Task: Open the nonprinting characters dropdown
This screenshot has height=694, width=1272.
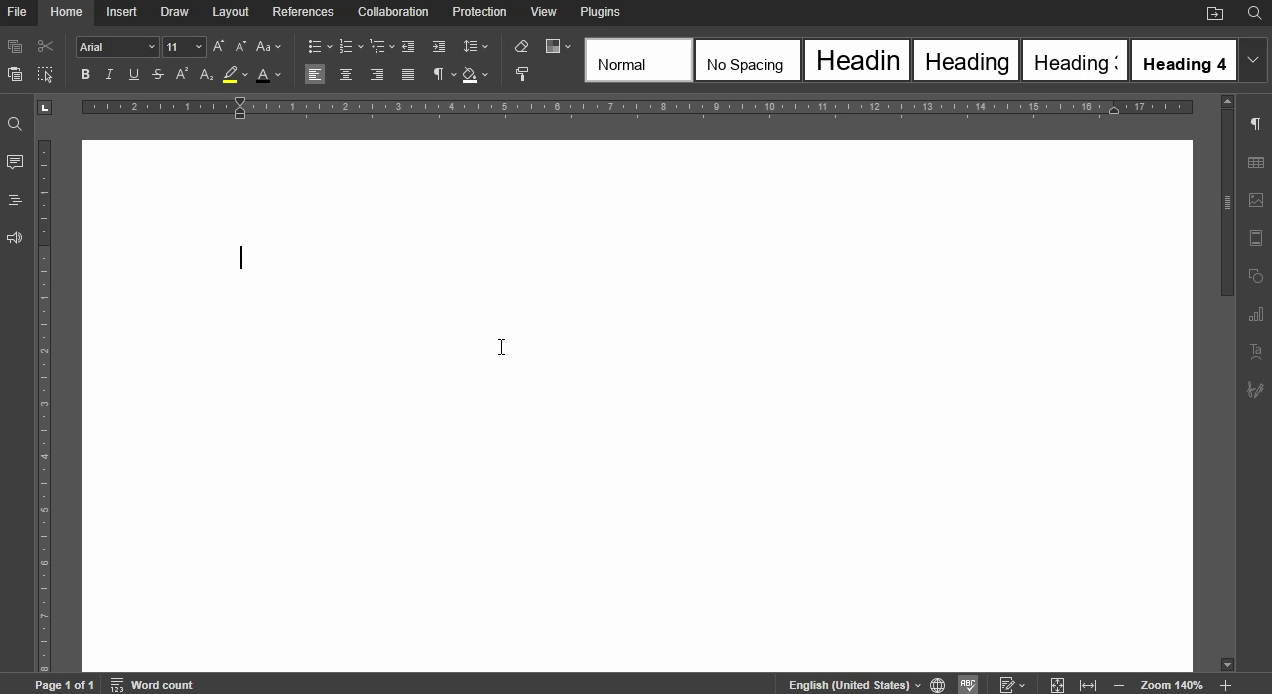Action: tap(444, 75)
